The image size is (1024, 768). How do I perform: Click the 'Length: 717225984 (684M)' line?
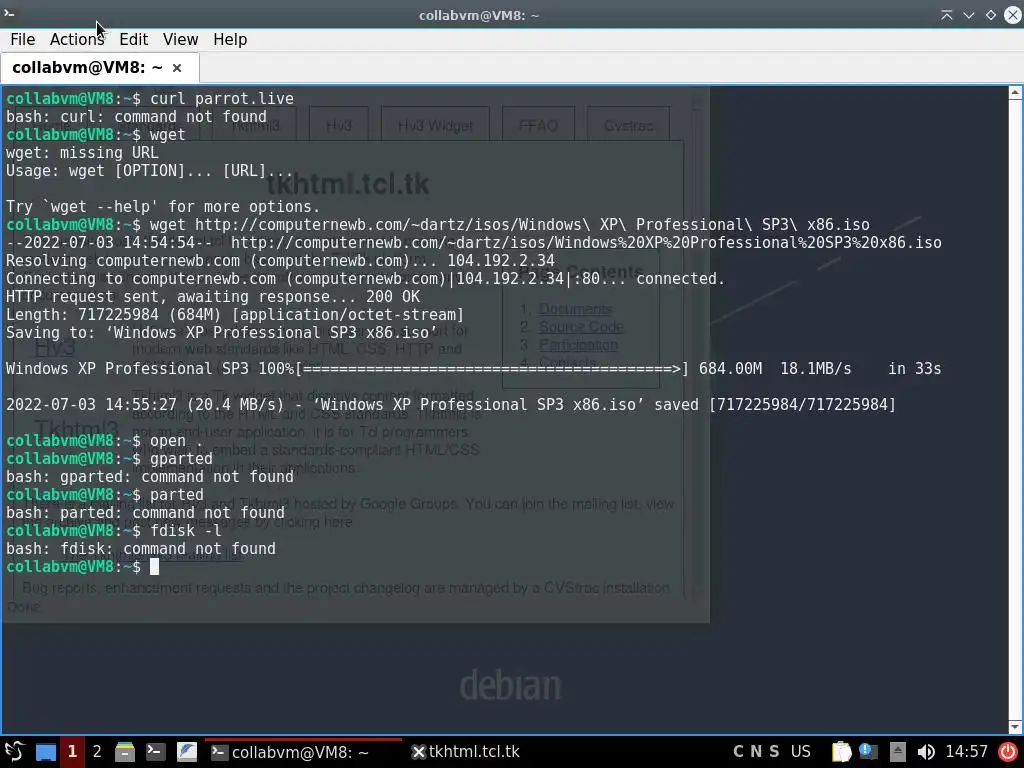click(235, 315)
